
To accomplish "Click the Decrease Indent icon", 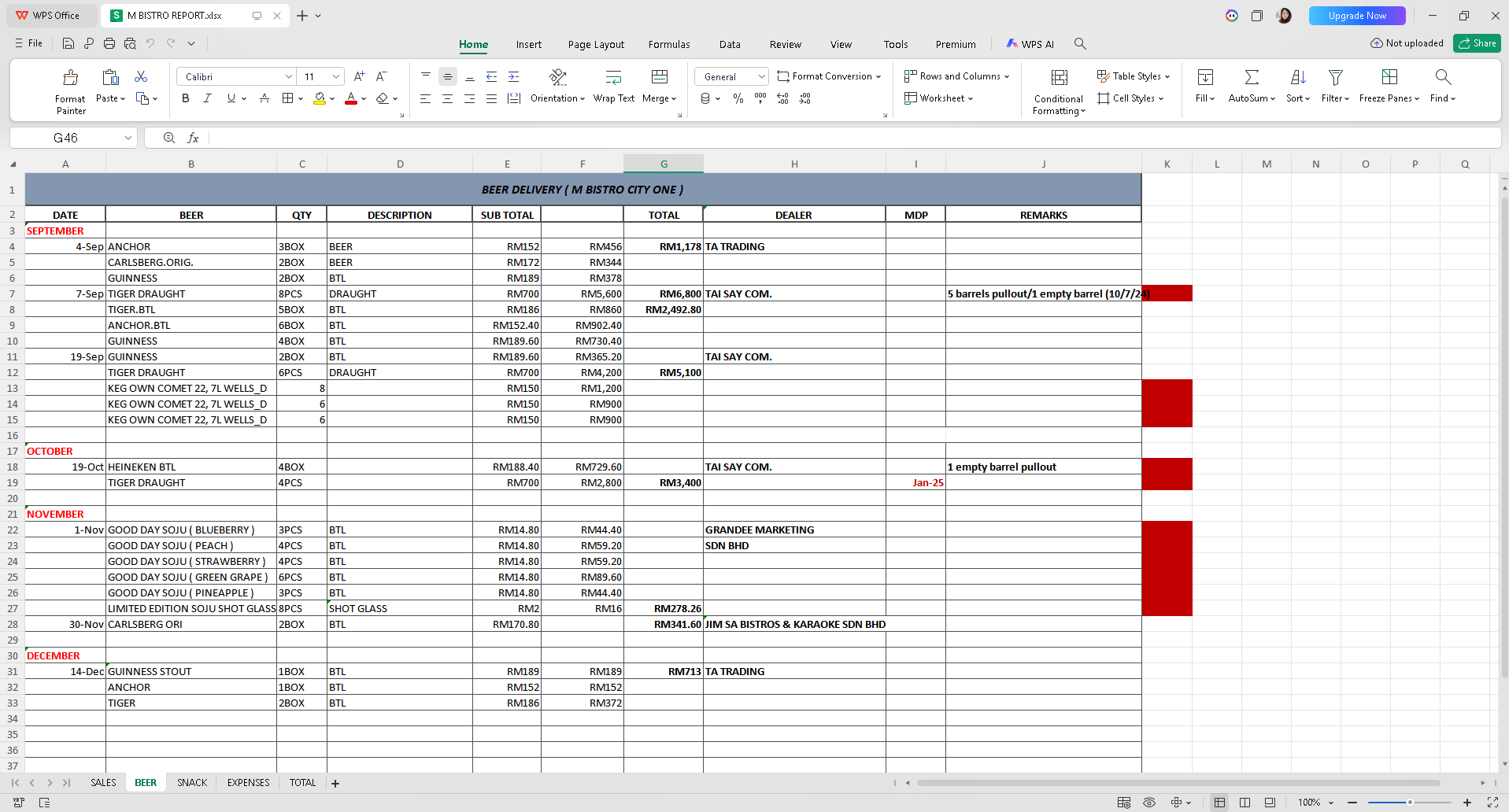I will click(491, 76).
